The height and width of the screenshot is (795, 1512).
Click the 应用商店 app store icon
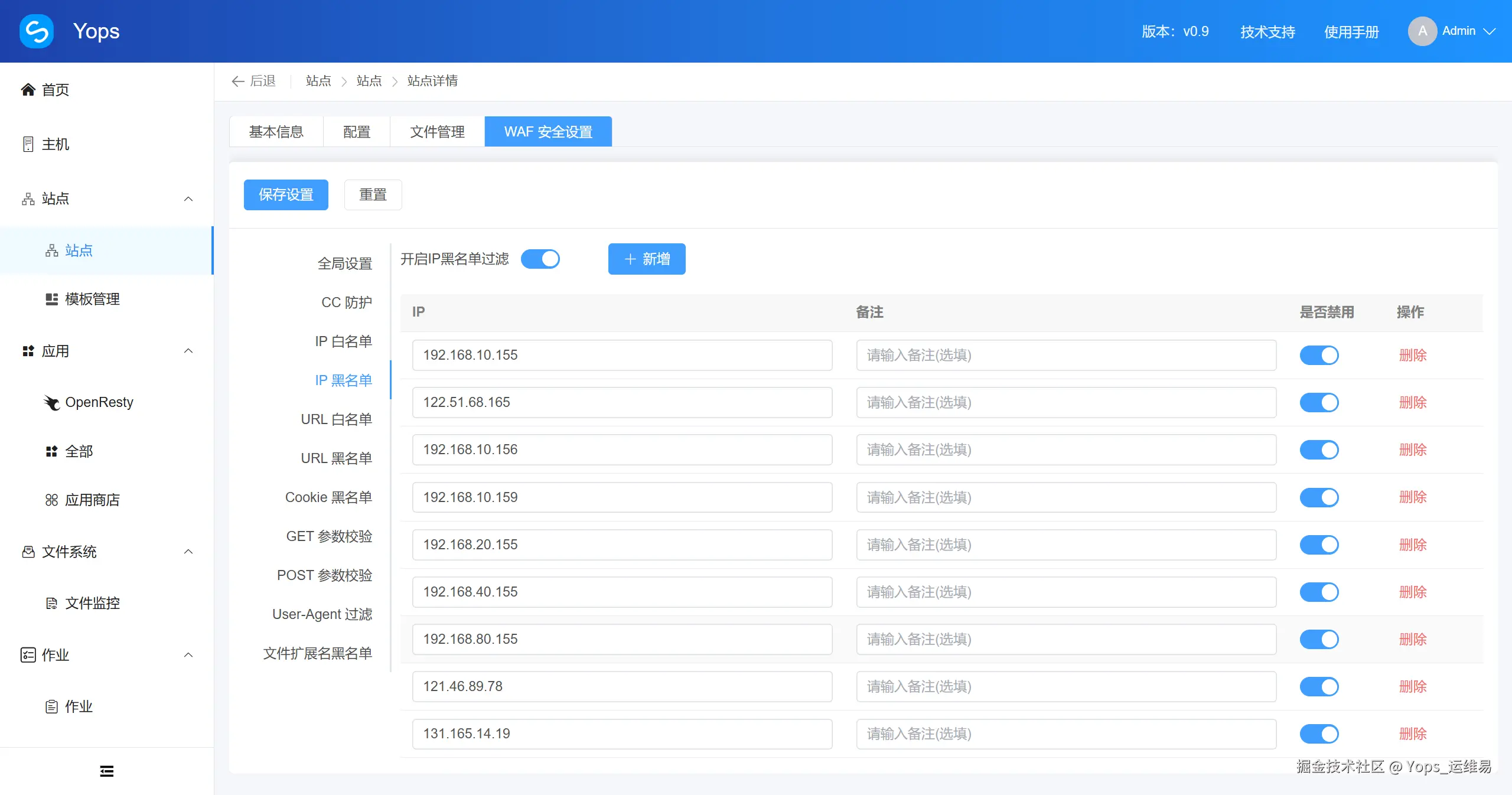pos(52,500)
